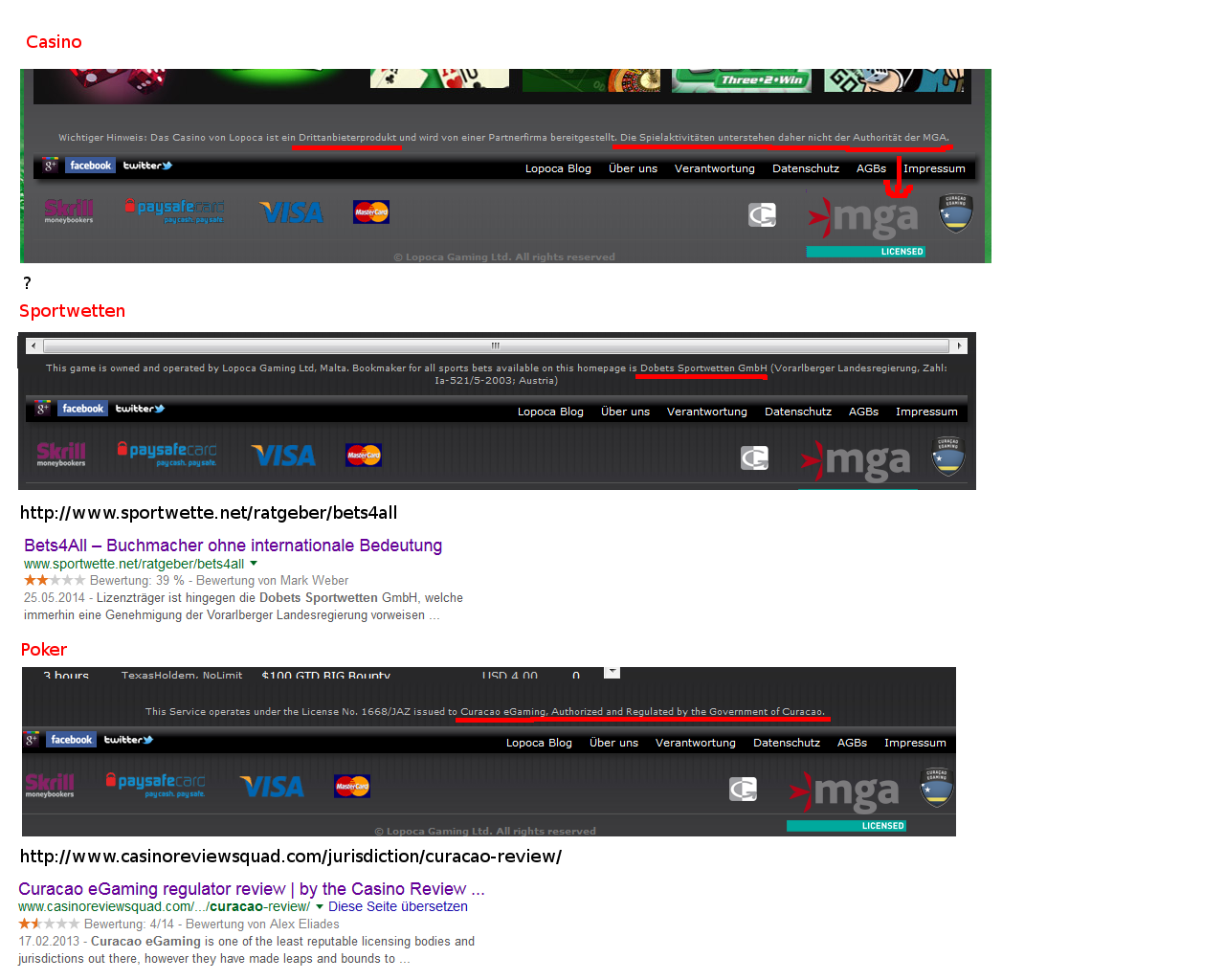Click the right arrow of the Sportwetten horizontal scrollbar
Image resolution: width=1225 pixels, height=980 pixels.
[x=959, y=345]
